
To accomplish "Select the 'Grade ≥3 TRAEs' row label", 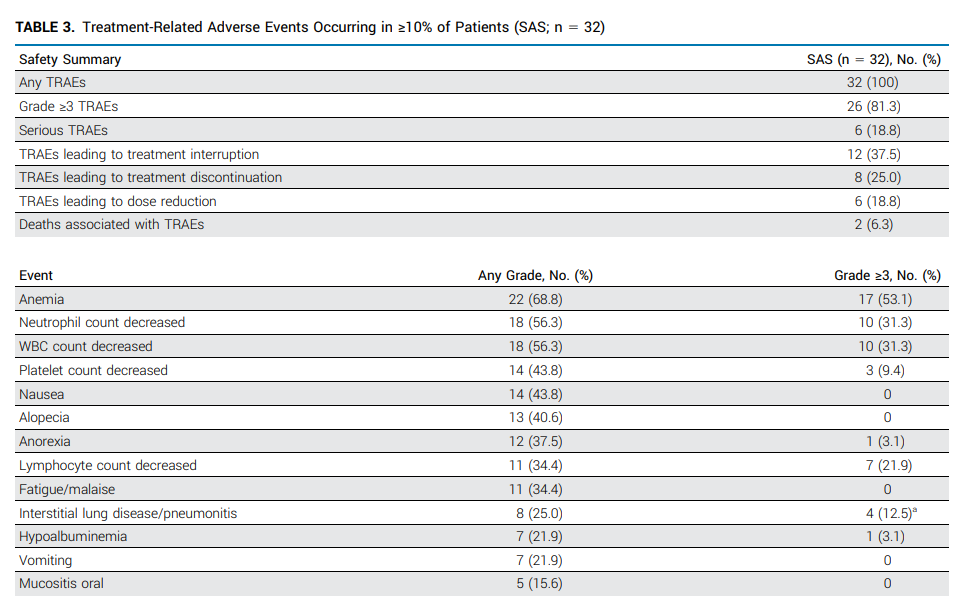I will [x=68, y=106].
